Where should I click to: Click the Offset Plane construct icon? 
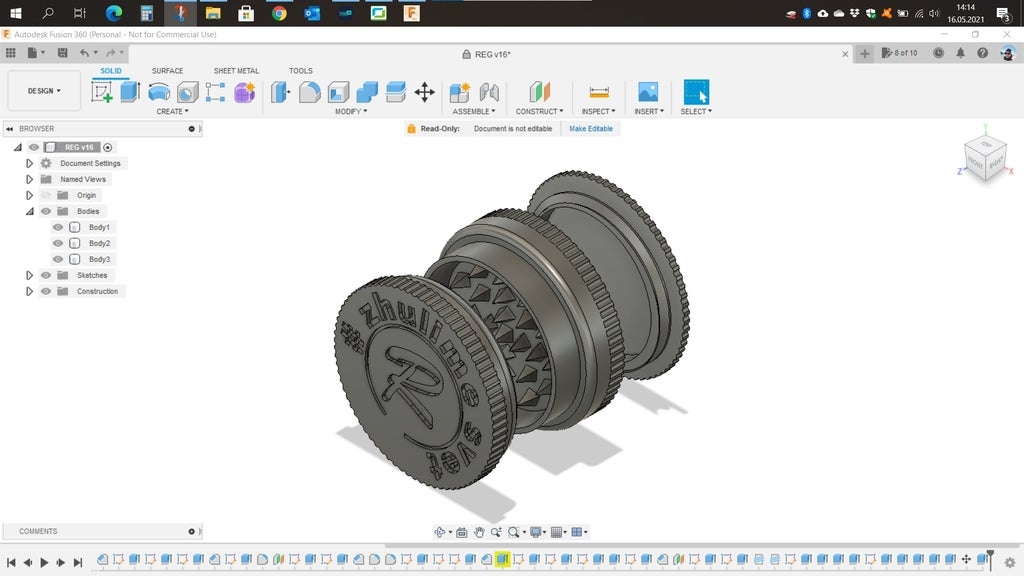coord(539,92)
